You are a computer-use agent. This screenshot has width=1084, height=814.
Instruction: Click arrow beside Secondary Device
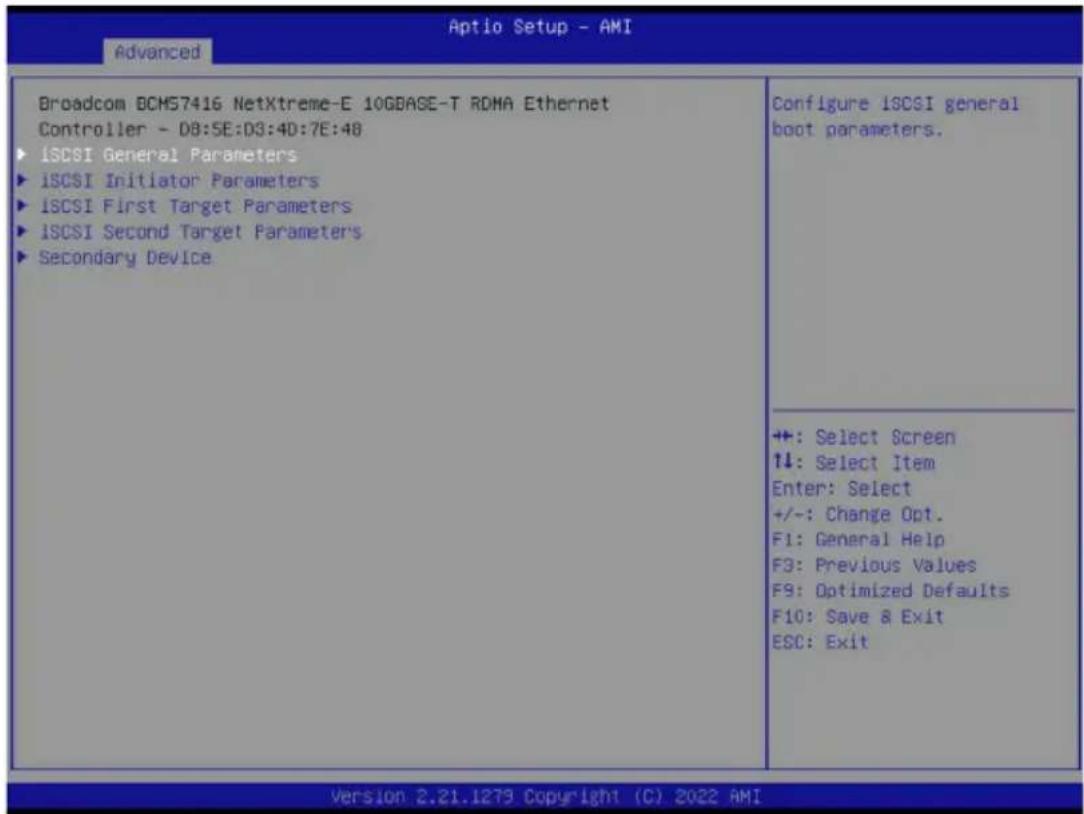click(x=22, y=257)
